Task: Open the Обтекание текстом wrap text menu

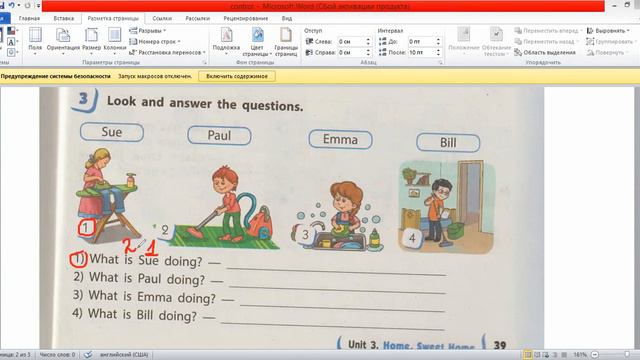Action: click(496, 41)
